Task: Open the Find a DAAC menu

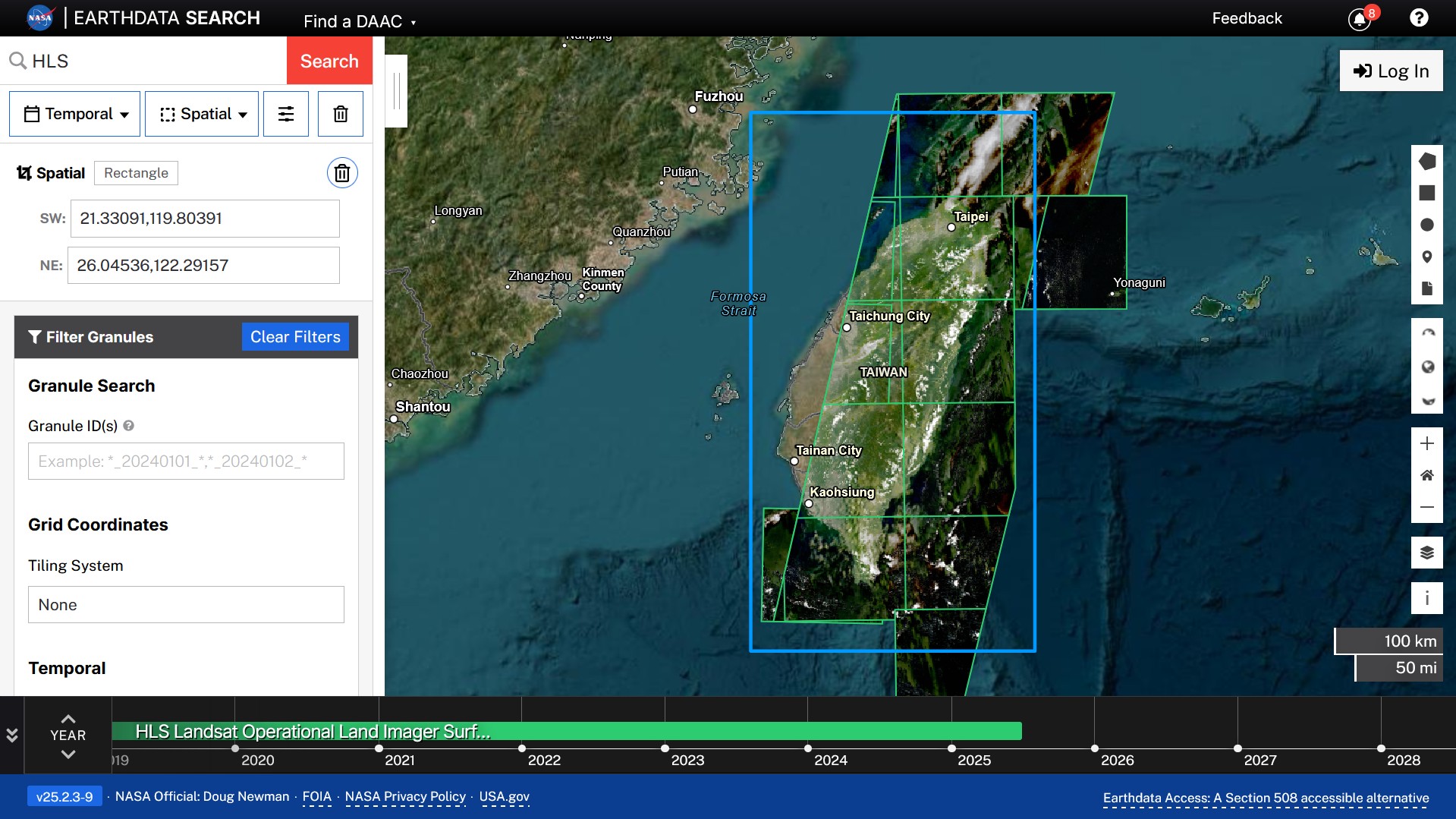Action: coord(358,20)
